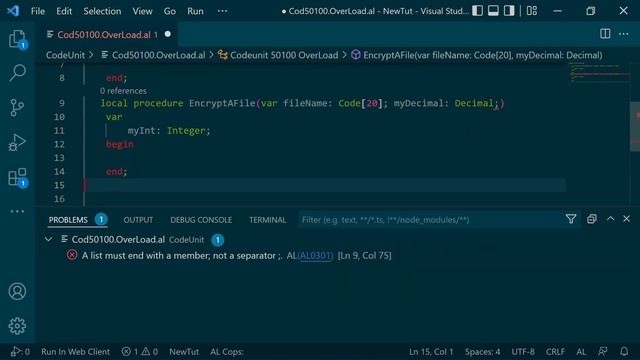Click the 0 references code lens

(123, 91)
